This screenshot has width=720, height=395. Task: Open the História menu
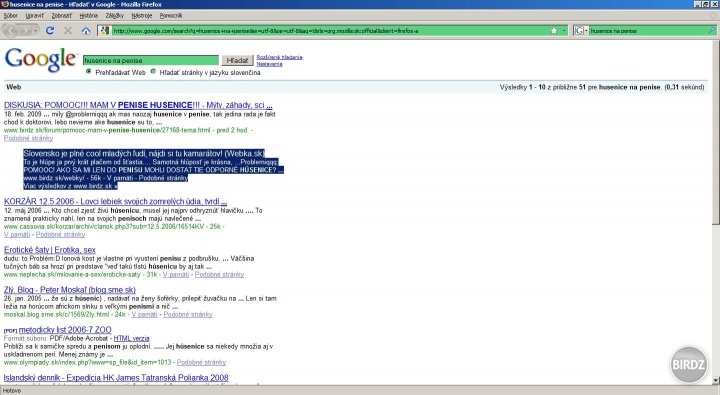[89, 16]
